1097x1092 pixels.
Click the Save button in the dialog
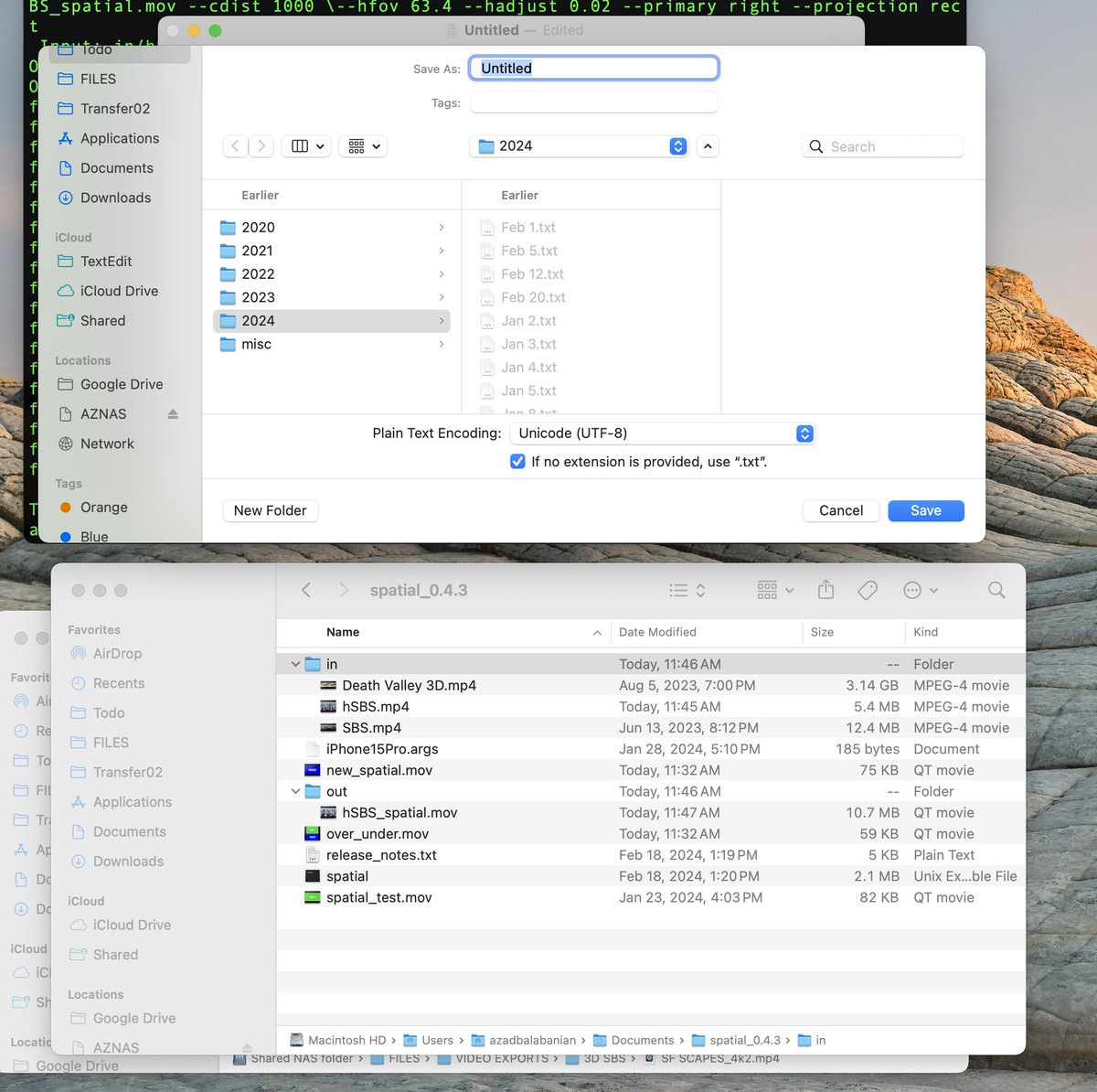point(925,510)
